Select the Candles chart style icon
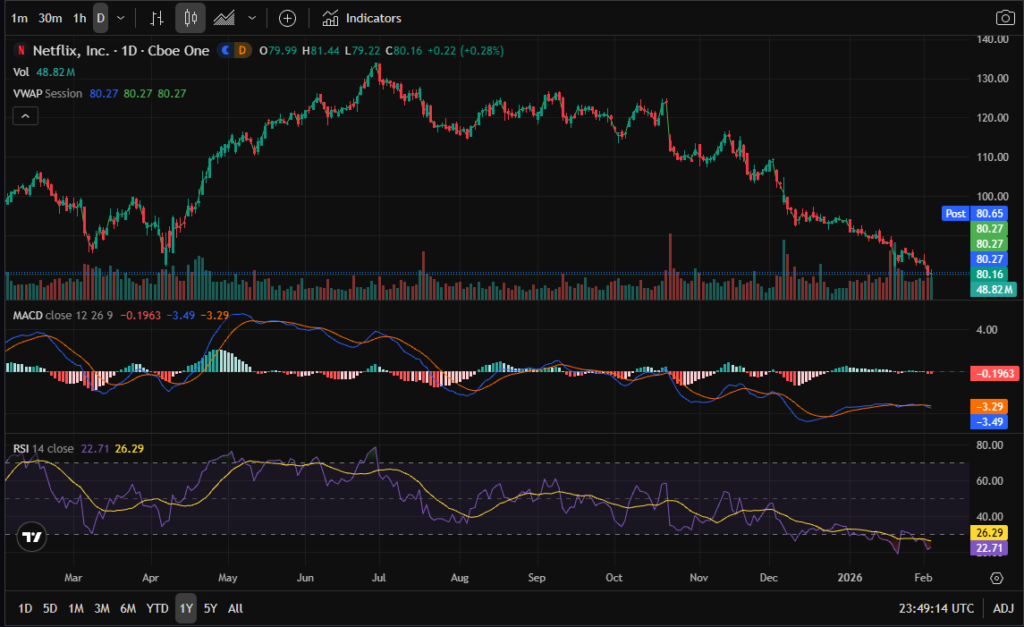This screenshot has width=1024, height=627. coord(191,18)
